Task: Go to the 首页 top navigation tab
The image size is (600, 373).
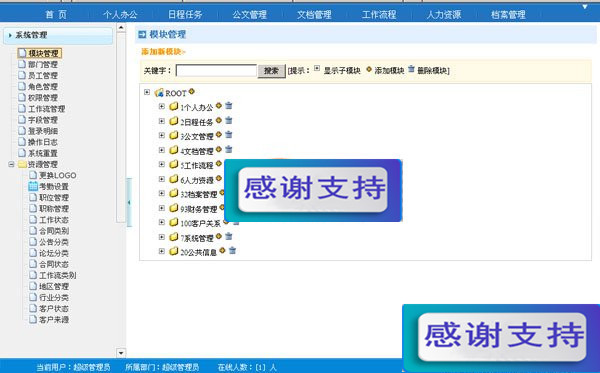Action: click(56, 15)
